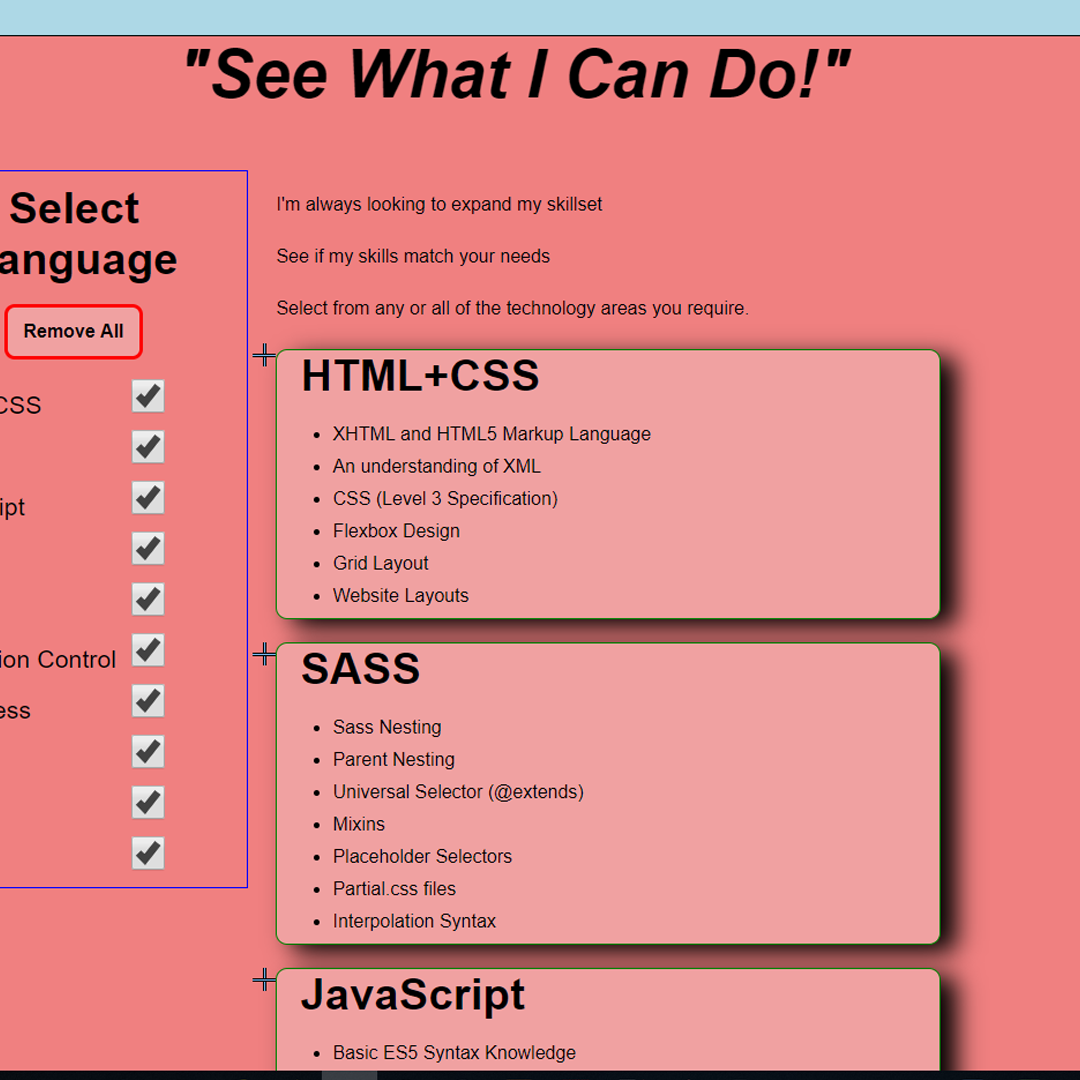Screen dimensions: 1080x1080
Task: Click the JavaScript card heading
Action: click(413, 995)
